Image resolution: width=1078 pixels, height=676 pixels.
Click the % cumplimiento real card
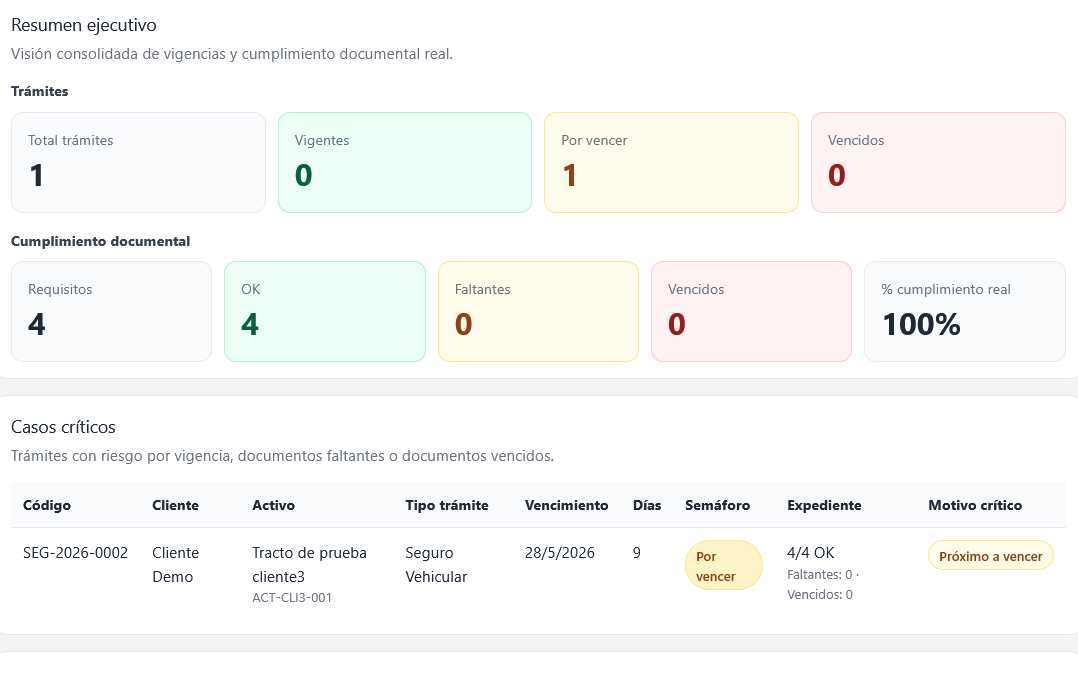click(x=965, y=312)
